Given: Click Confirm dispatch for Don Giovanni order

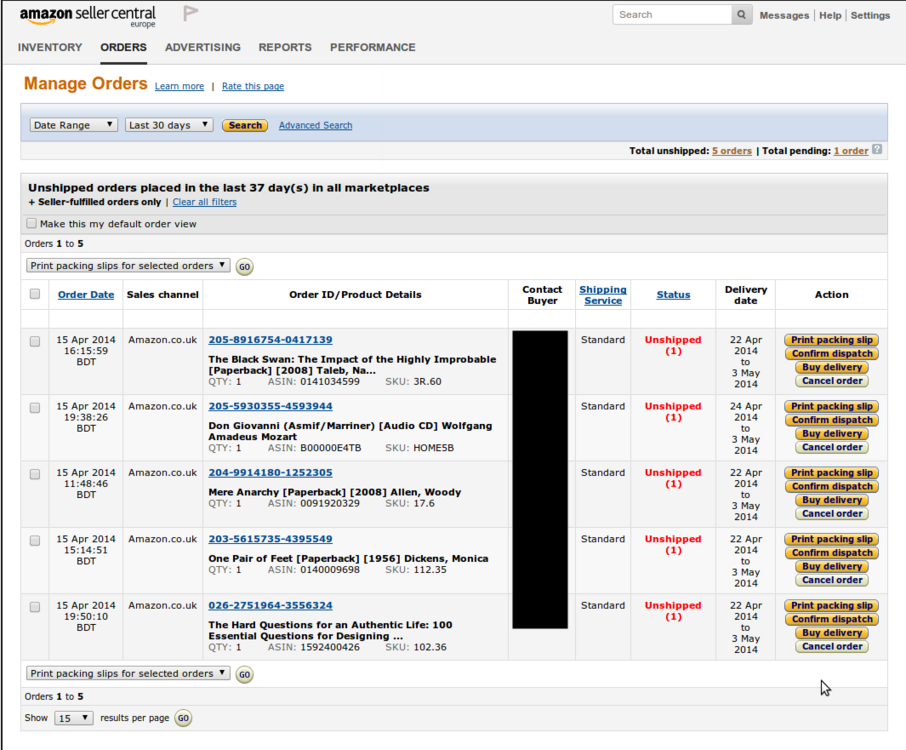Looking at the screenshot, I should coord(831,420).
